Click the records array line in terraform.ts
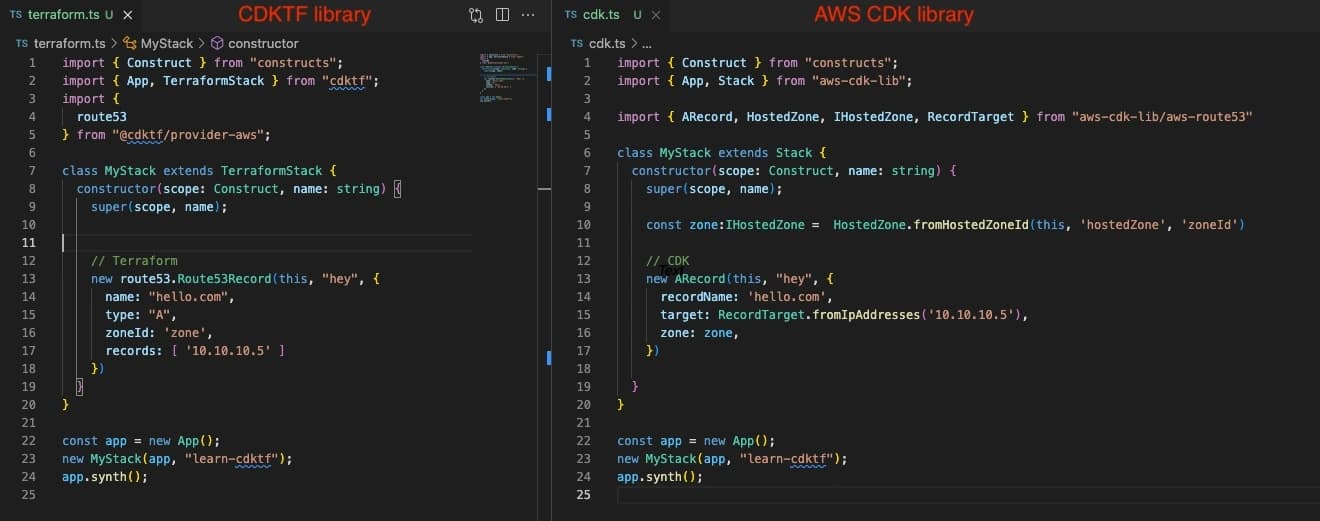 (195, 350)
